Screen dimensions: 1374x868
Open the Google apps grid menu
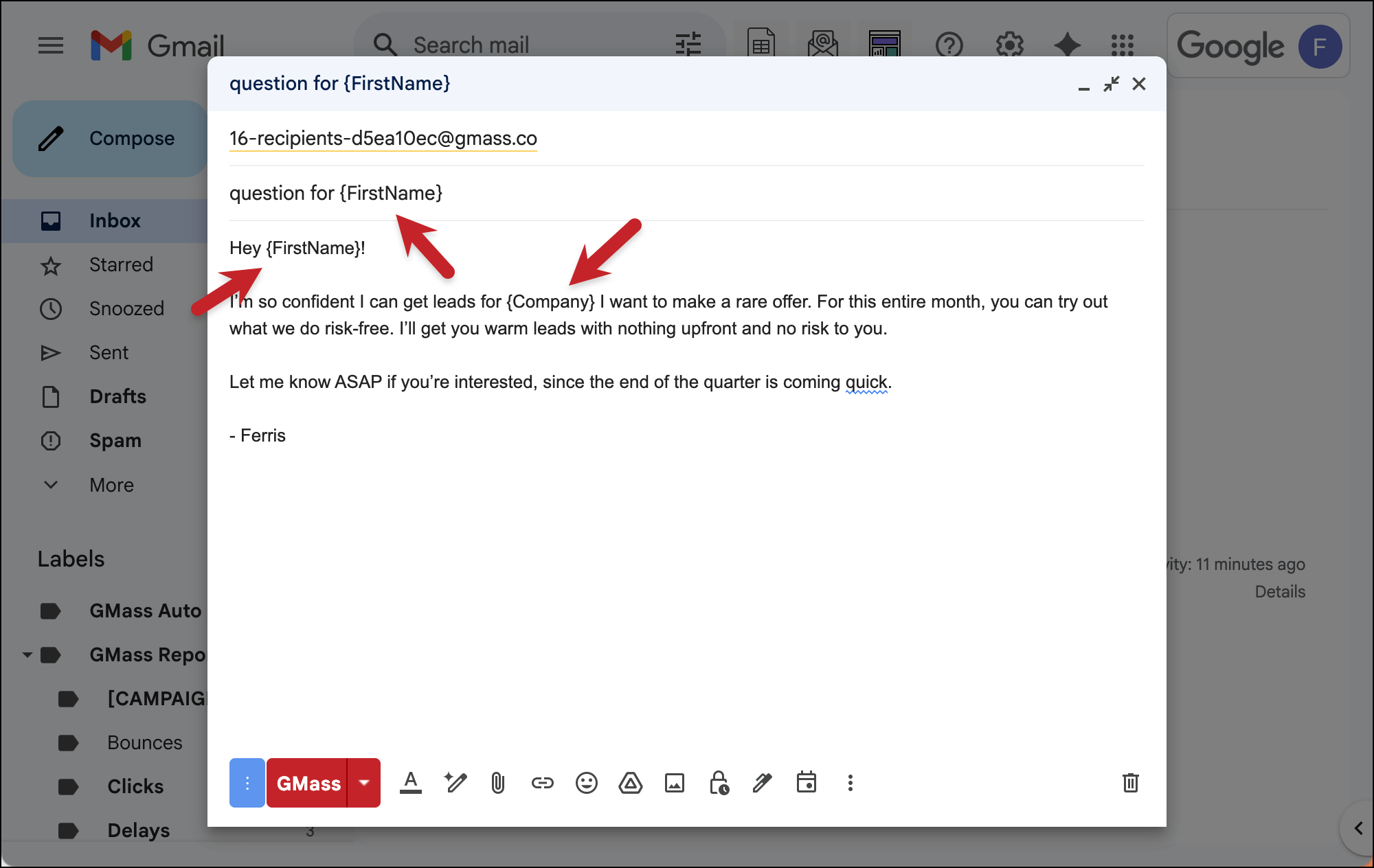[1123, 45]
